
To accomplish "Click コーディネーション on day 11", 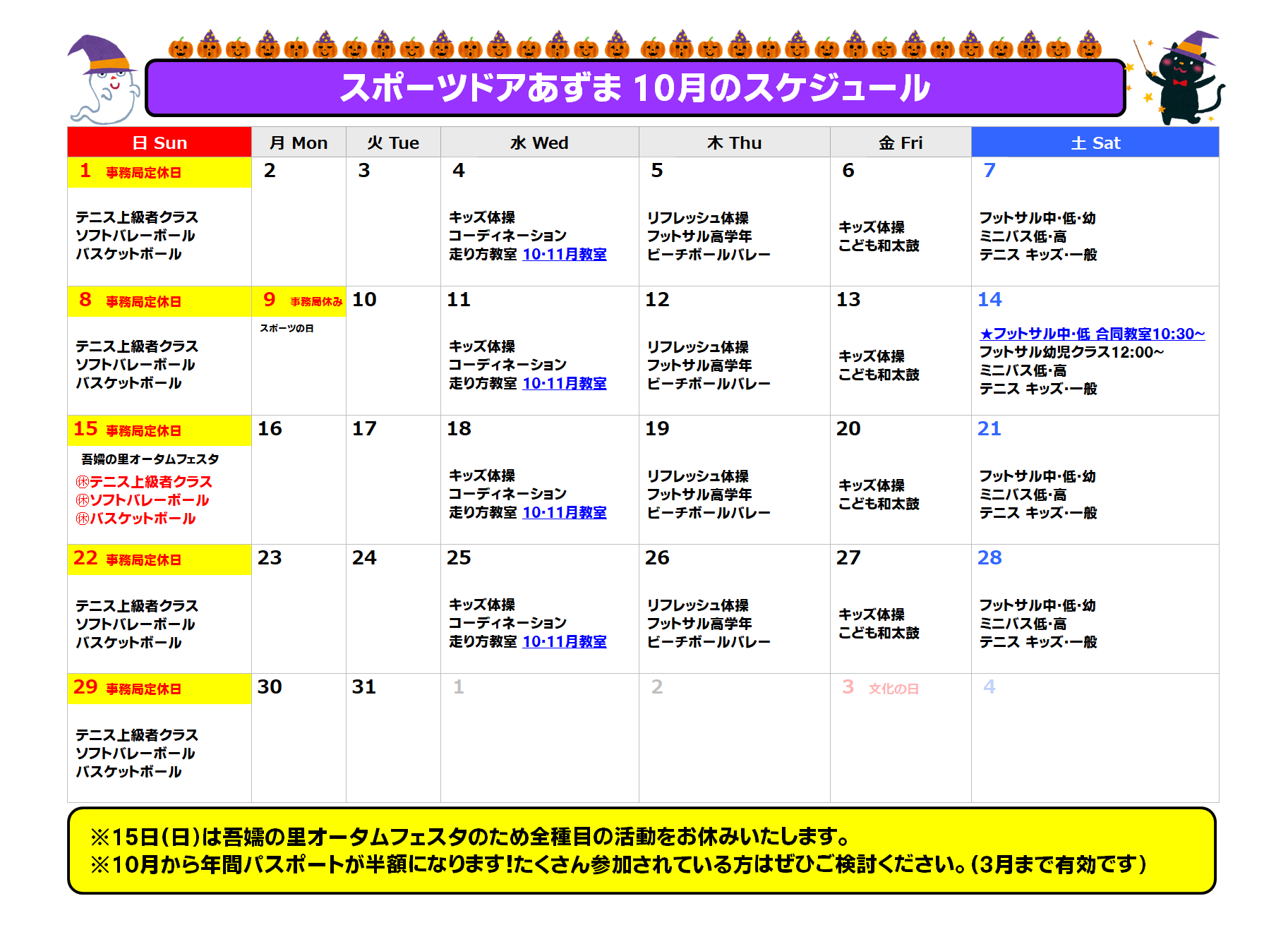I will [508, 365].
